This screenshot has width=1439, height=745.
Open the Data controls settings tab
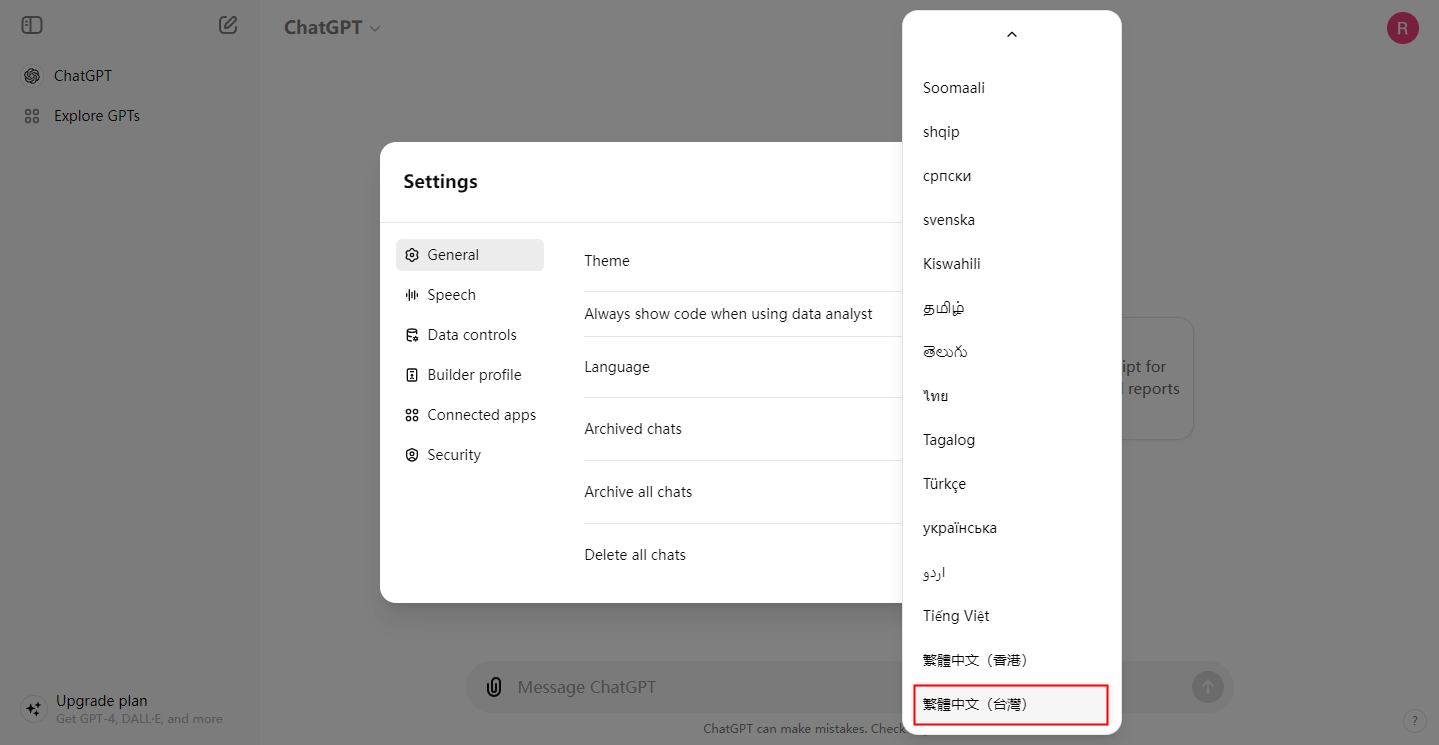(470, 335)
